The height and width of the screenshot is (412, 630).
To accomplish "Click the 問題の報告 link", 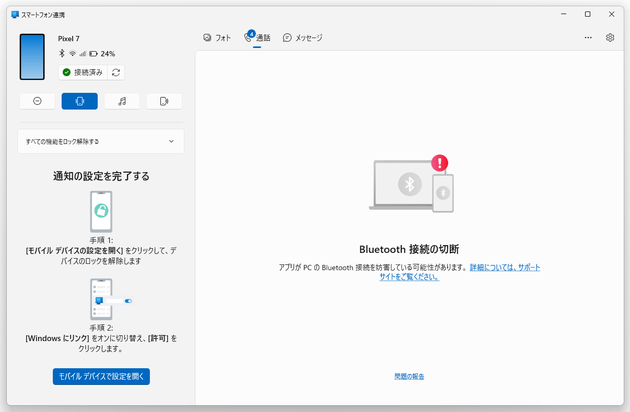I will 409,376.
